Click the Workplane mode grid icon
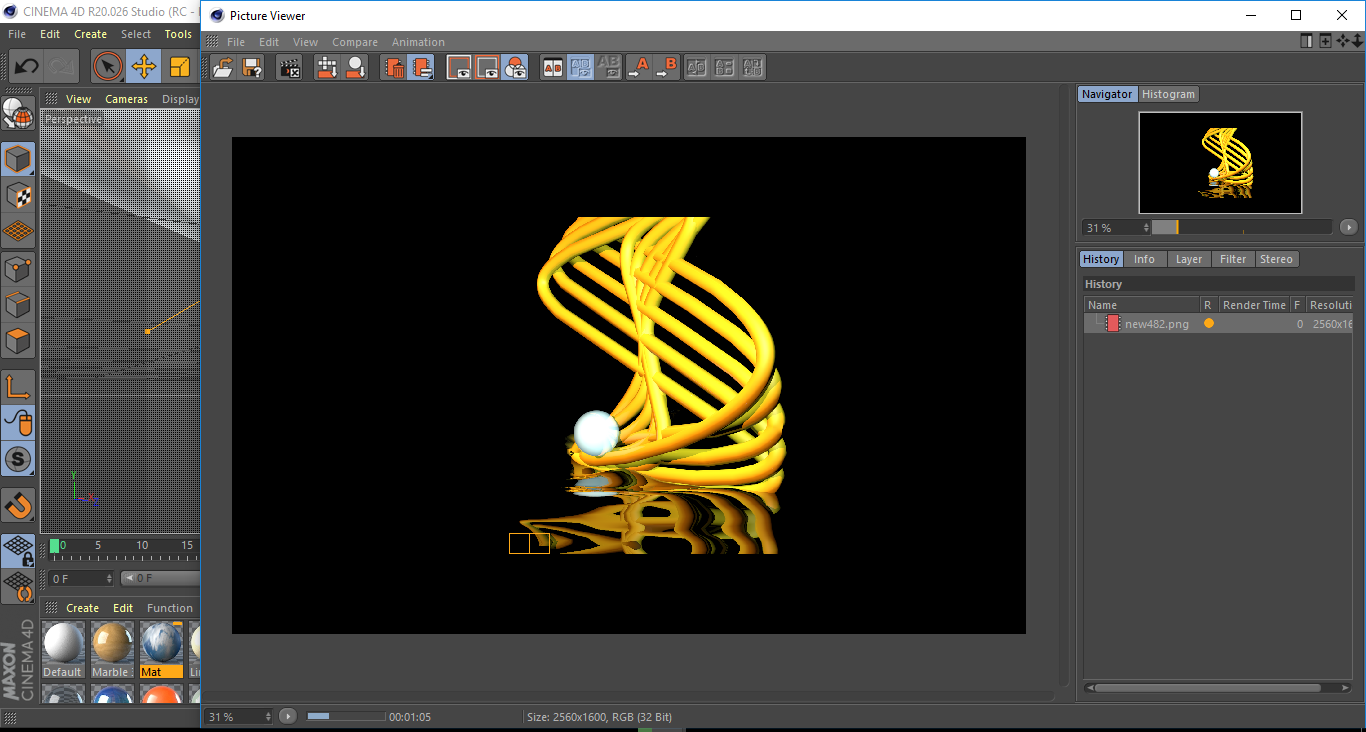Viewport: 1366px width, 732px height. [x=17, y=232]
